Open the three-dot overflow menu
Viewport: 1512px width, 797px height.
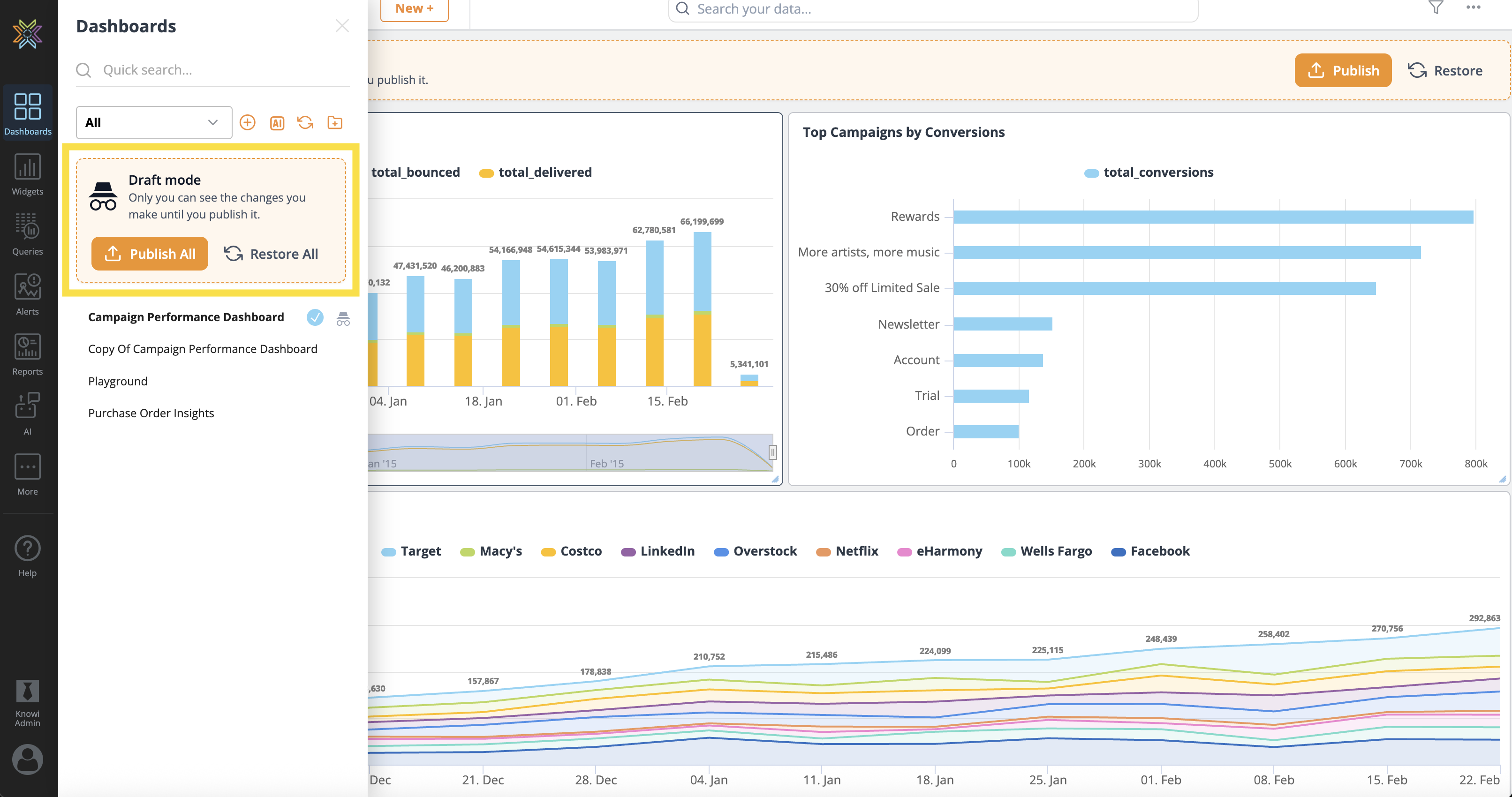(x=1473, y=8)
